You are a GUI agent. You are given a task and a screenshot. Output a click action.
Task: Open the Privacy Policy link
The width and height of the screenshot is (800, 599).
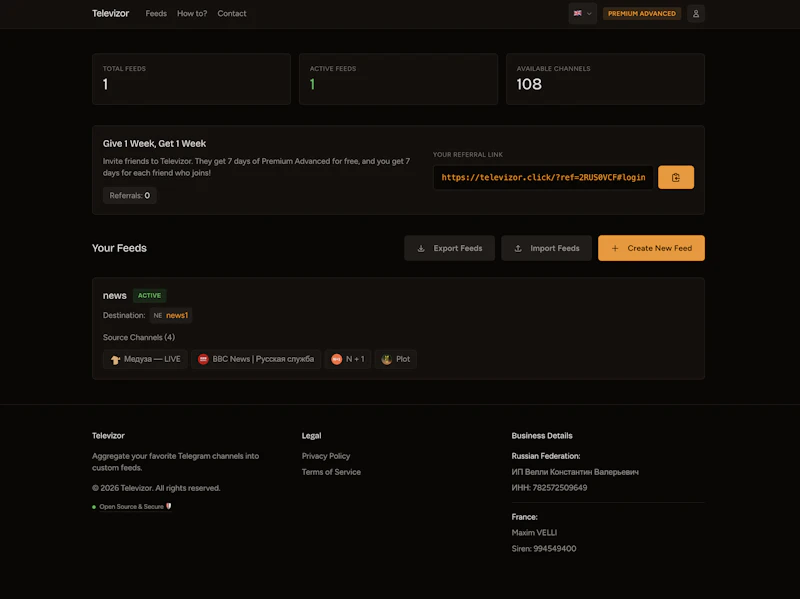pos(326,456)
